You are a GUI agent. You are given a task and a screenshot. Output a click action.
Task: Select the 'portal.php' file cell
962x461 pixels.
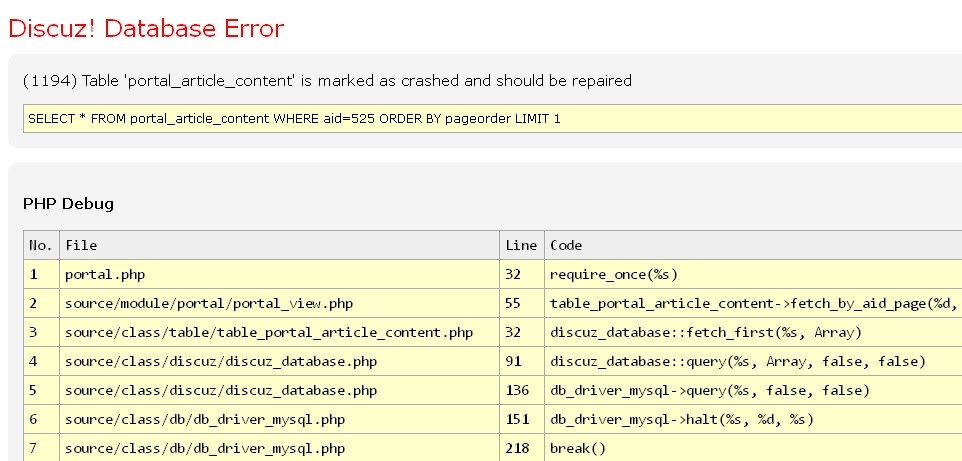[280, 274]
